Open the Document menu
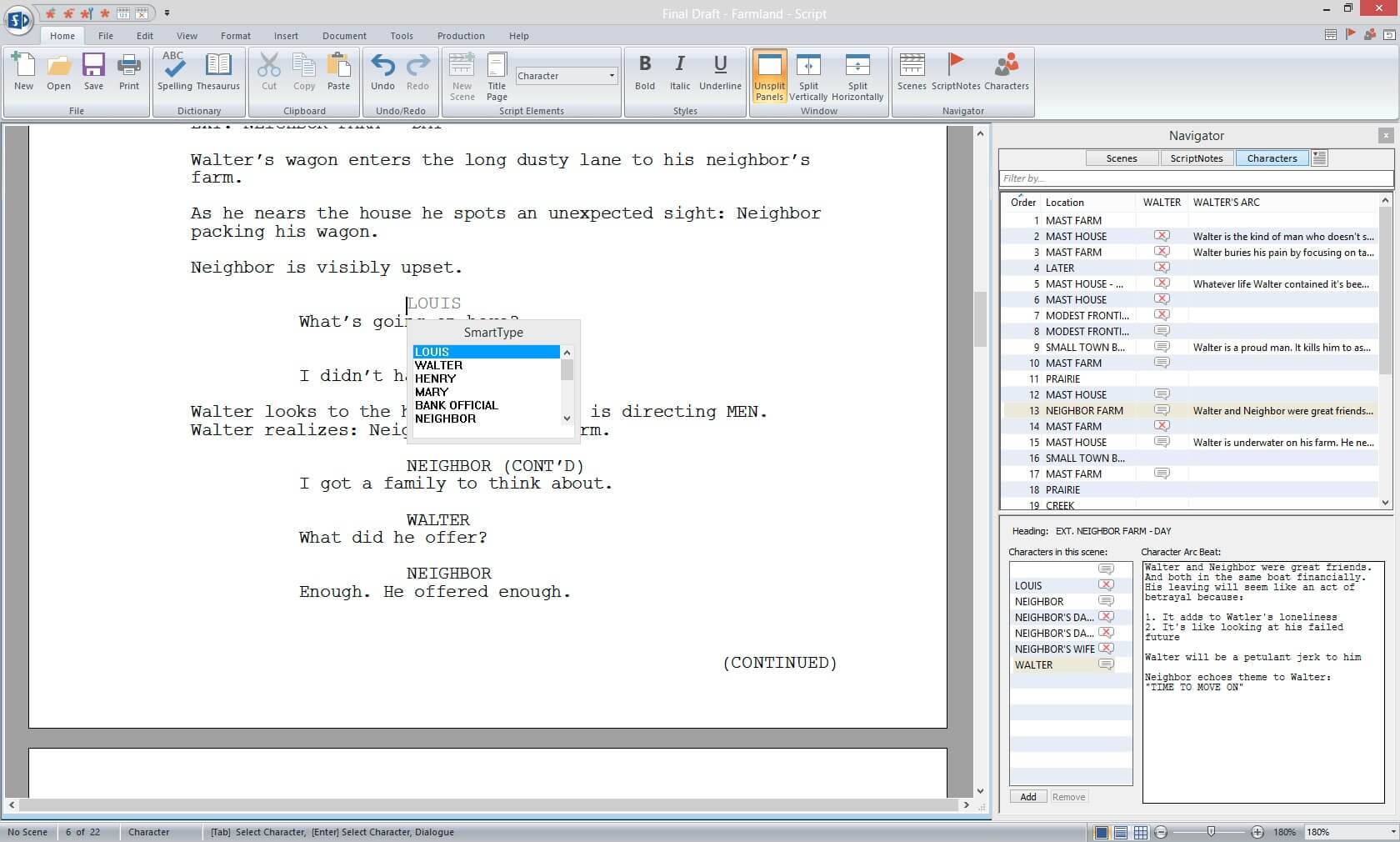Screen dimensions: 1400x842 [x=343, y=36]
